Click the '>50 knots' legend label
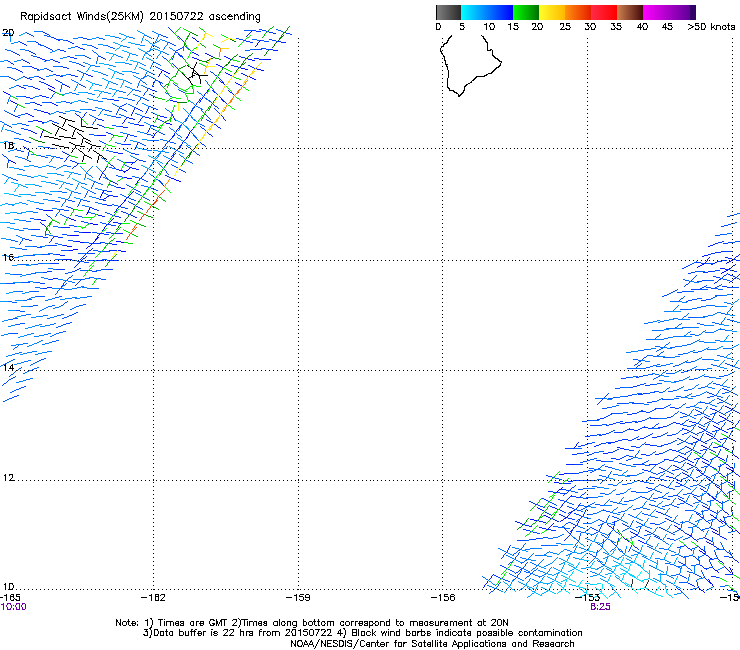Screen dimensions: 740x650 pyautogui.click(x=711, y=27)
